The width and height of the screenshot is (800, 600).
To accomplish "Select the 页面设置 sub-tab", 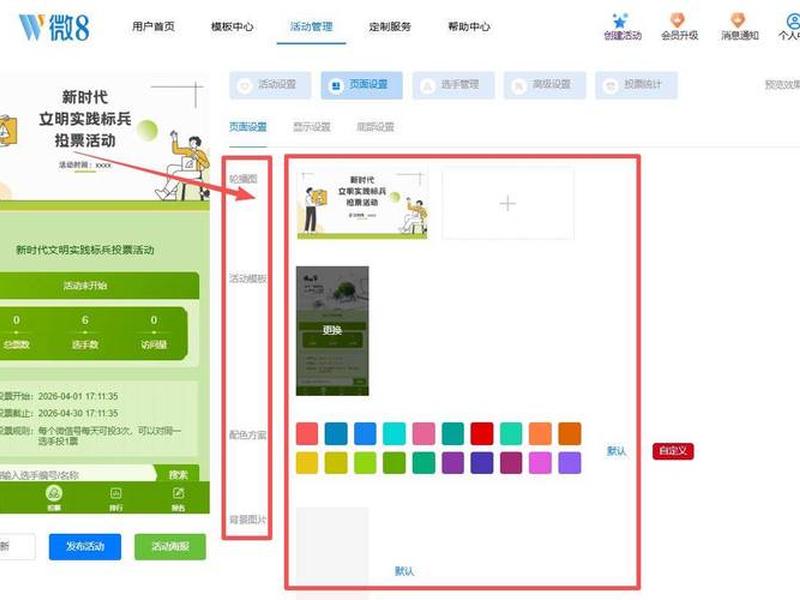I will [x=248, y=127].
